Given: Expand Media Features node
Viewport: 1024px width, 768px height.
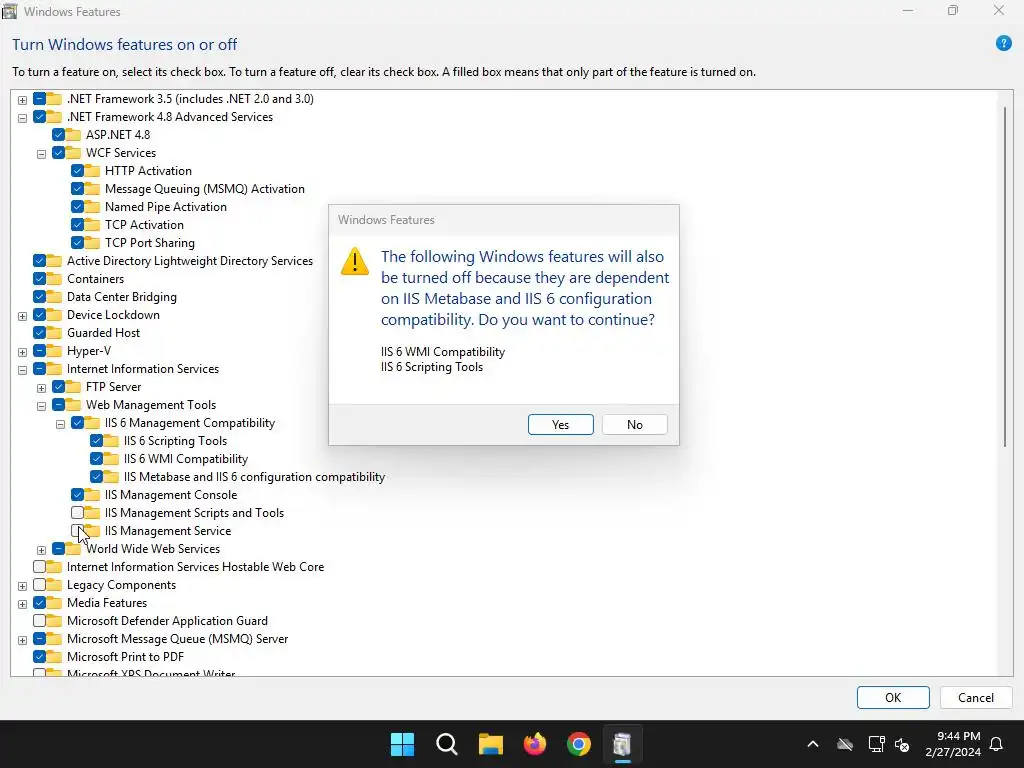Looking at the screenshot, I should coord(22,604).
